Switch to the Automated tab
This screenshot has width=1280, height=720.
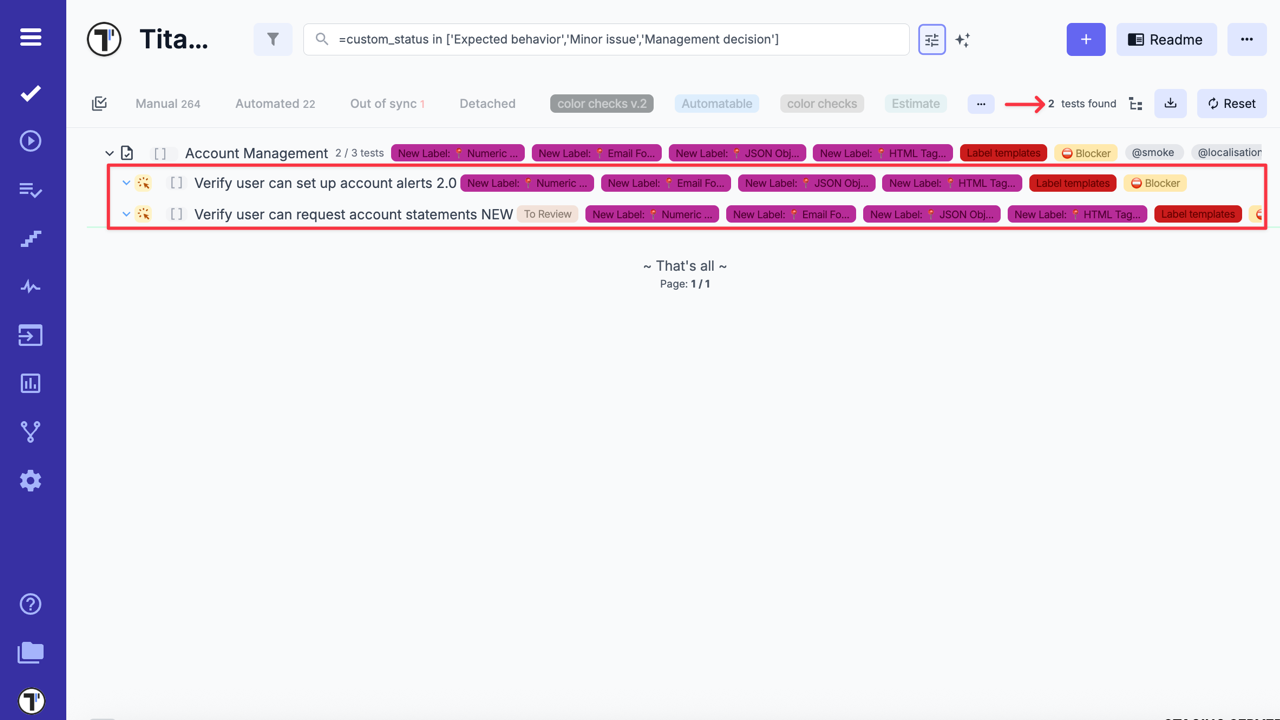(274, 104)
